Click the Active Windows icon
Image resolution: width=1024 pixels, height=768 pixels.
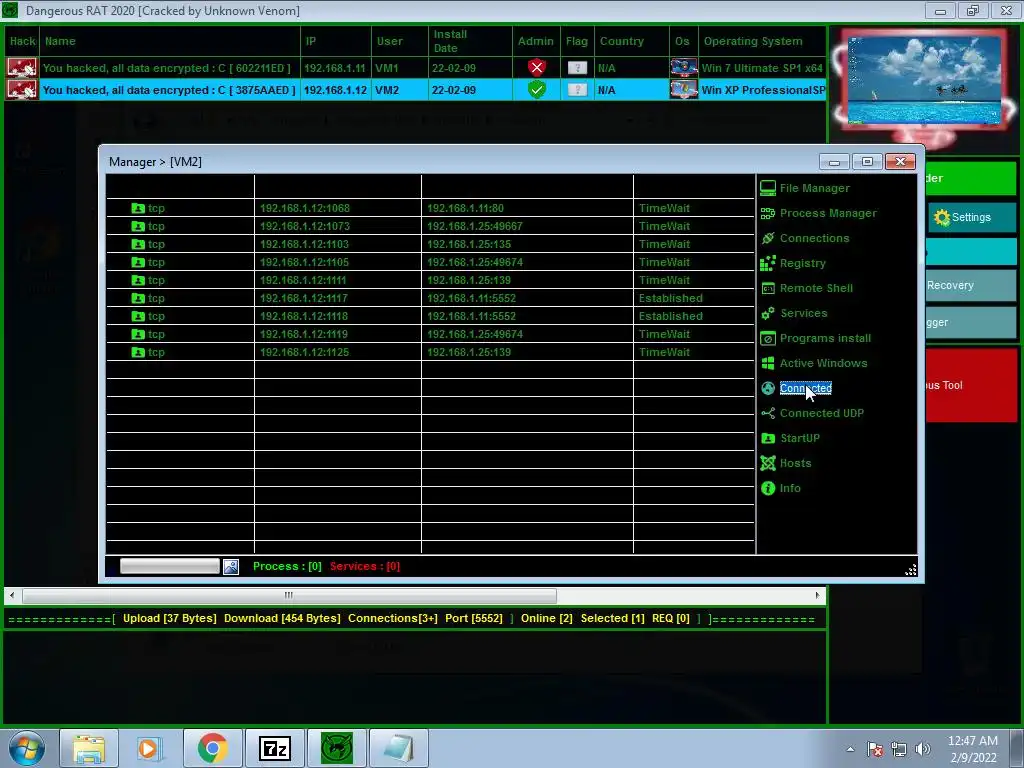coord(768,363)
